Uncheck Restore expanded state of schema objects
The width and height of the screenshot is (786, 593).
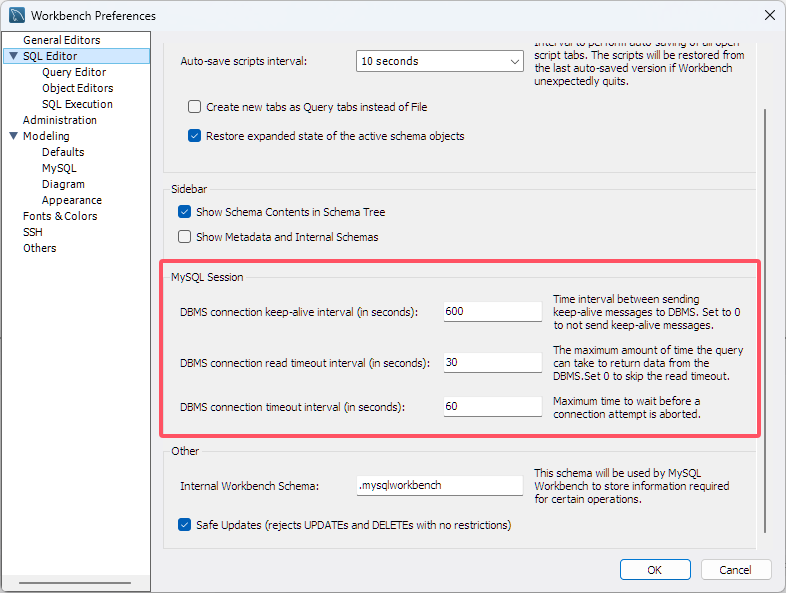(195, 136)
